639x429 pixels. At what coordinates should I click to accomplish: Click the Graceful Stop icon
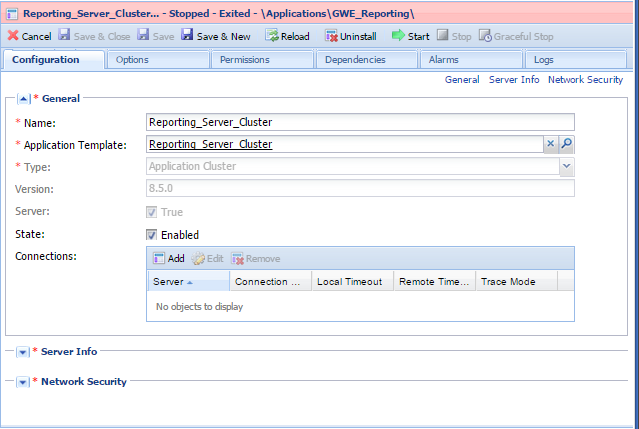click(x=485, y=35)
